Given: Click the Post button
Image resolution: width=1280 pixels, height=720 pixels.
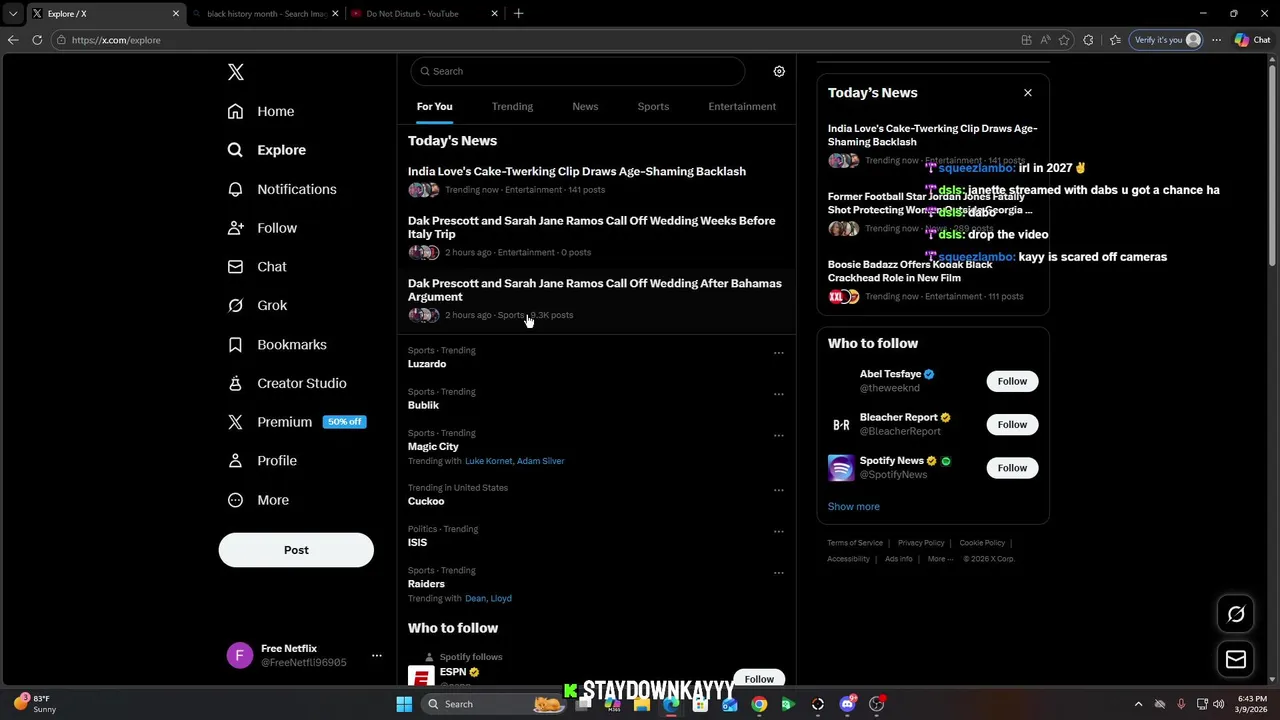Looking at the screenshot, I should pyautogui.click(x=296, y=550).
